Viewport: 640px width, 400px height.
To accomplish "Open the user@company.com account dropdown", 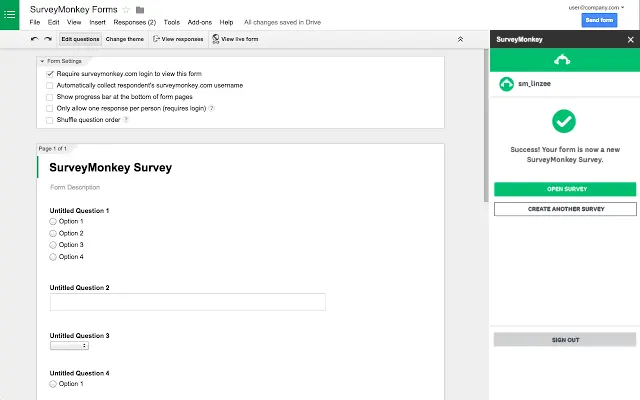I will click(596, 7).
